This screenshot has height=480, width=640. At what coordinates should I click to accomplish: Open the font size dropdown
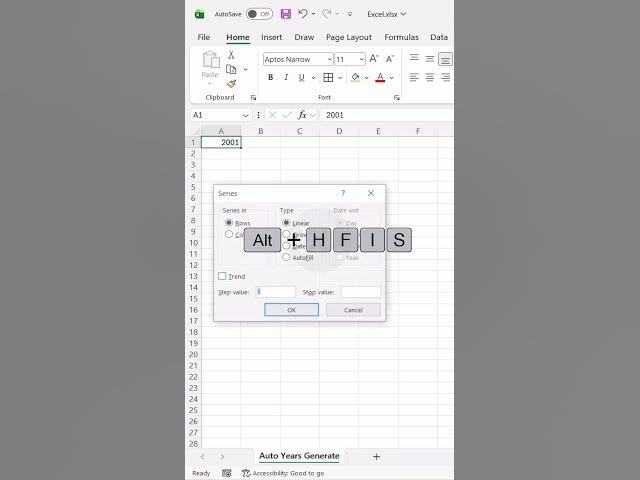pos(362,59)
